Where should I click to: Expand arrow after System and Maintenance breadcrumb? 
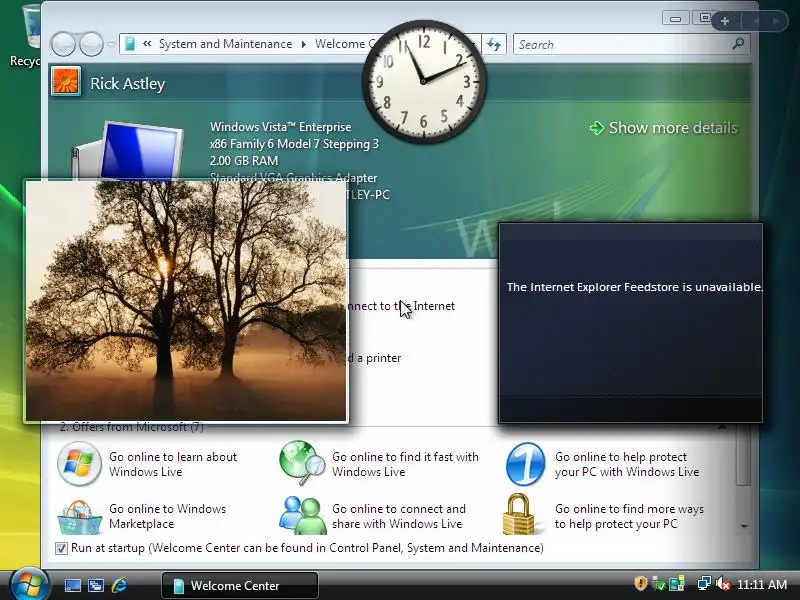(304, 44)
